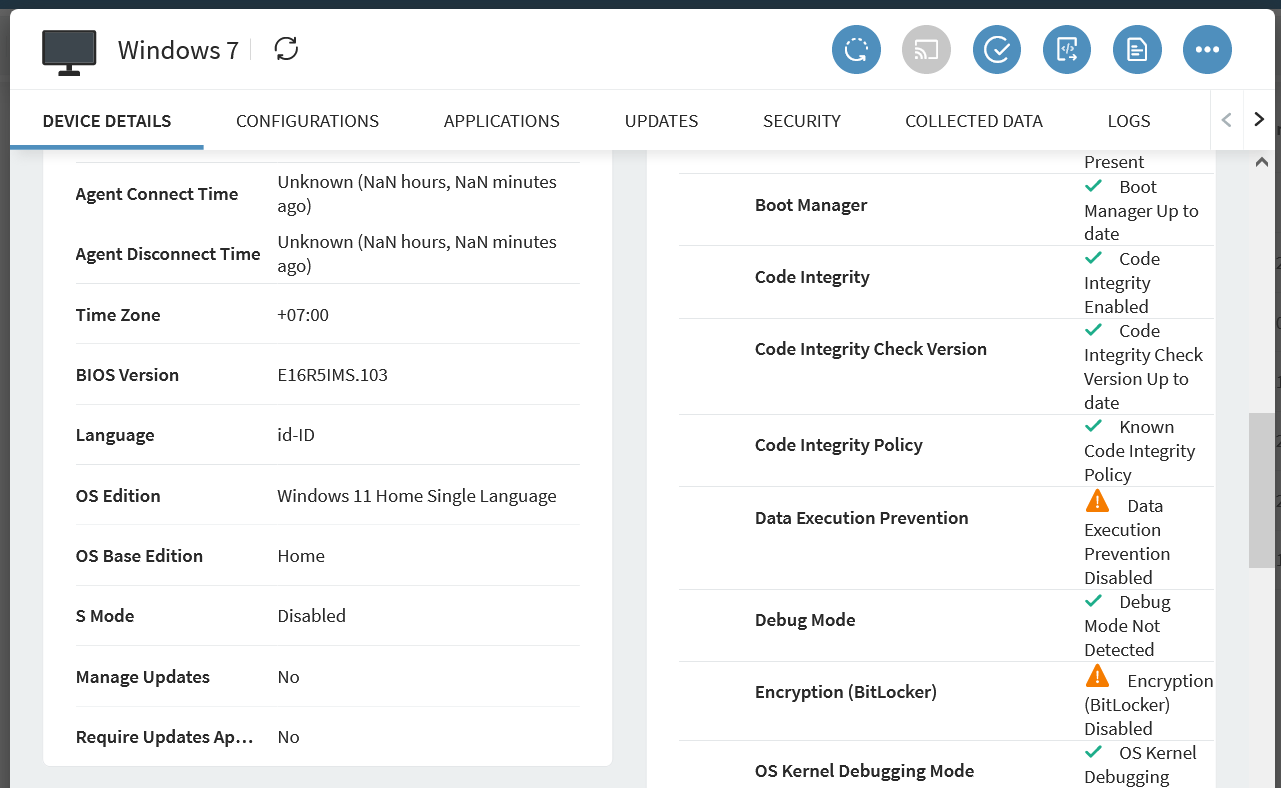
Task: Click the check-in circle checkmark icon
Action: point(996,50)
